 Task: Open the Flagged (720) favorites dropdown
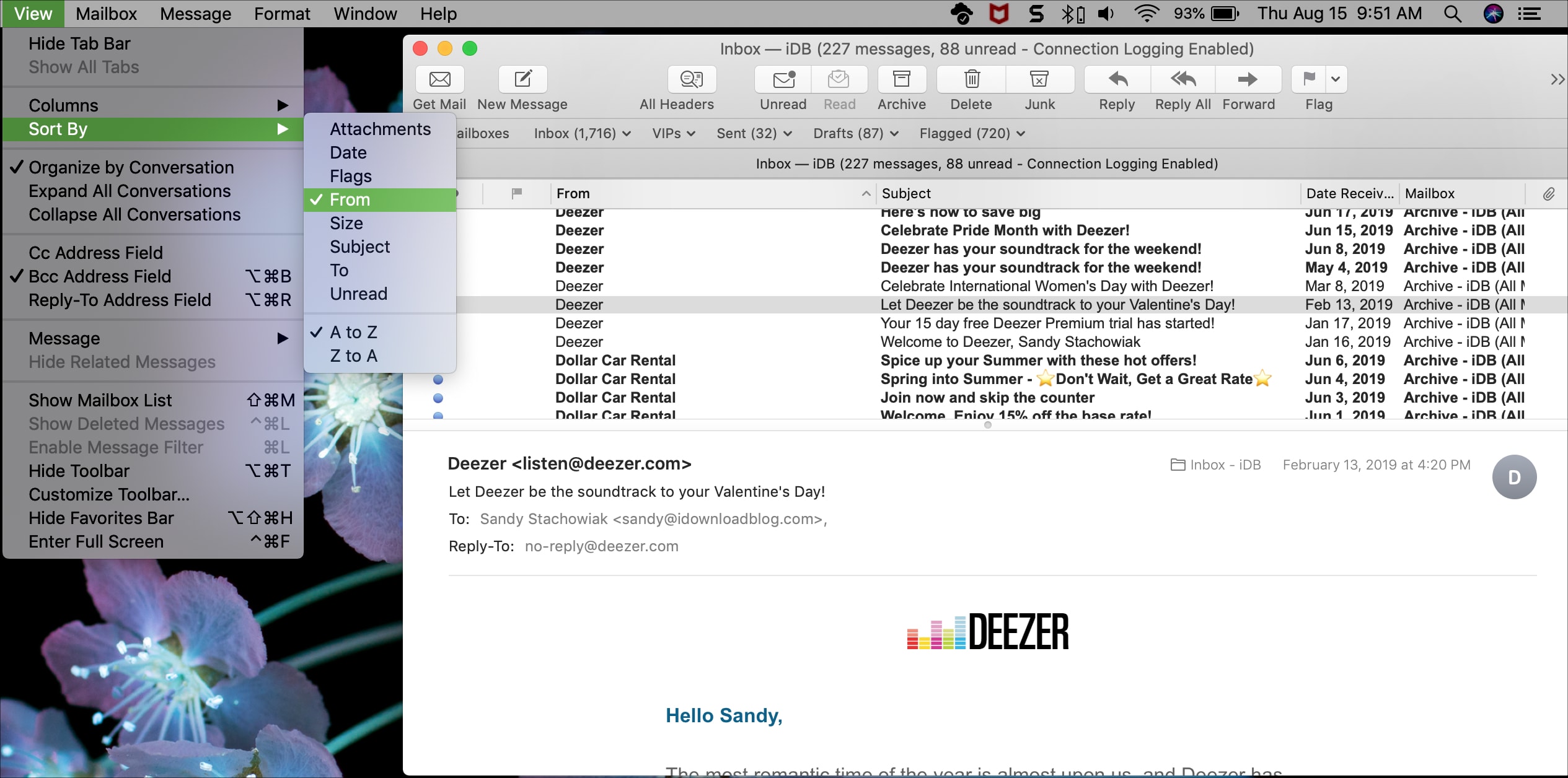972,133
